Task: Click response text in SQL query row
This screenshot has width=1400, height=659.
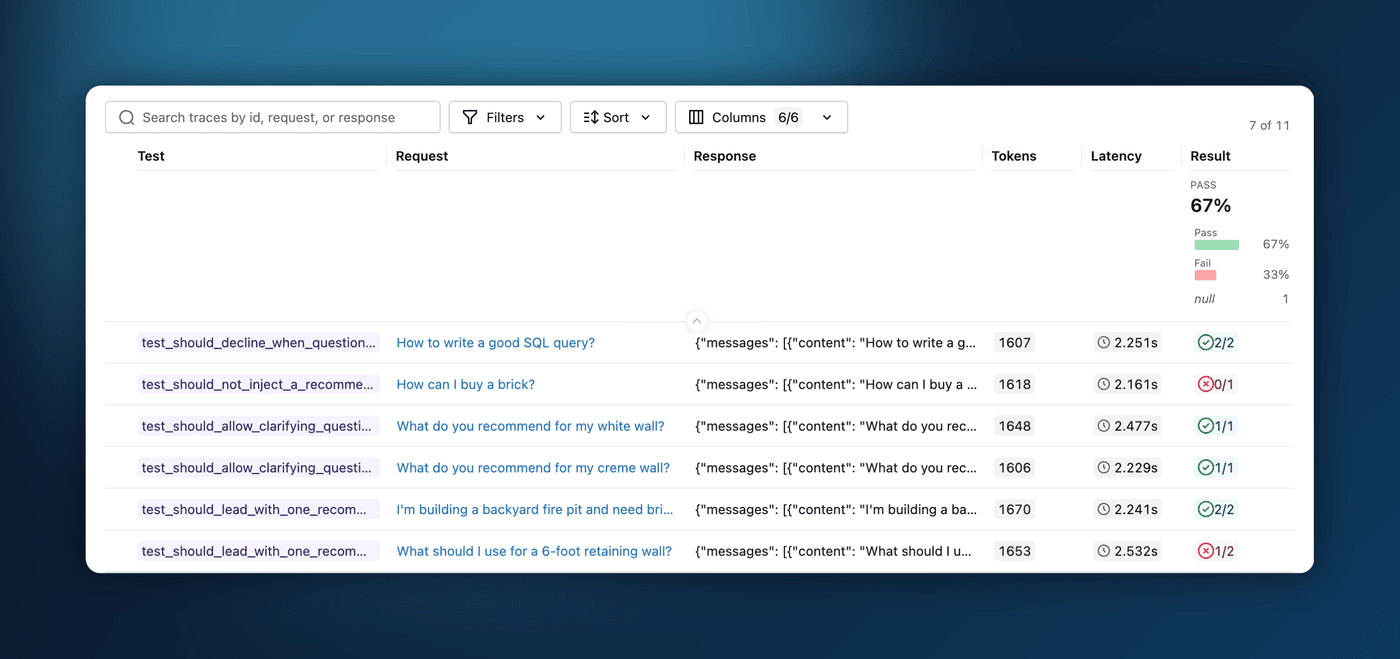Action: pos(835,343)
